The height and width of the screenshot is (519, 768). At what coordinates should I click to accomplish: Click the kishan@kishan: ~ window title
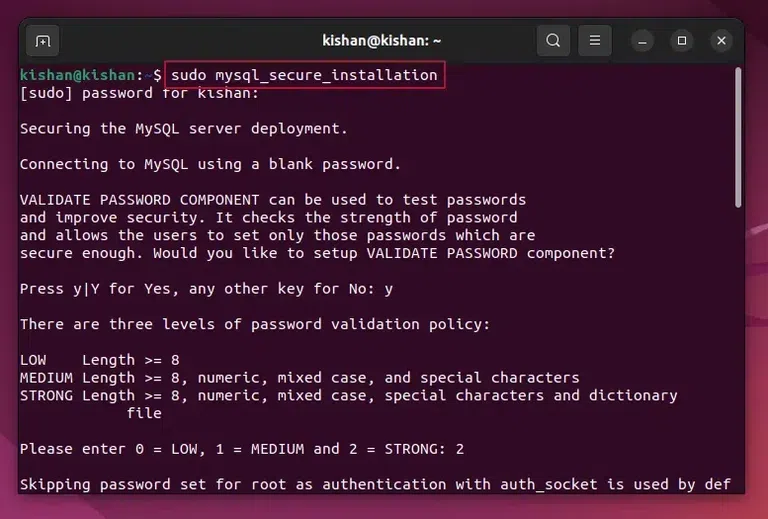pyautogui.click(x=382, y=41)
